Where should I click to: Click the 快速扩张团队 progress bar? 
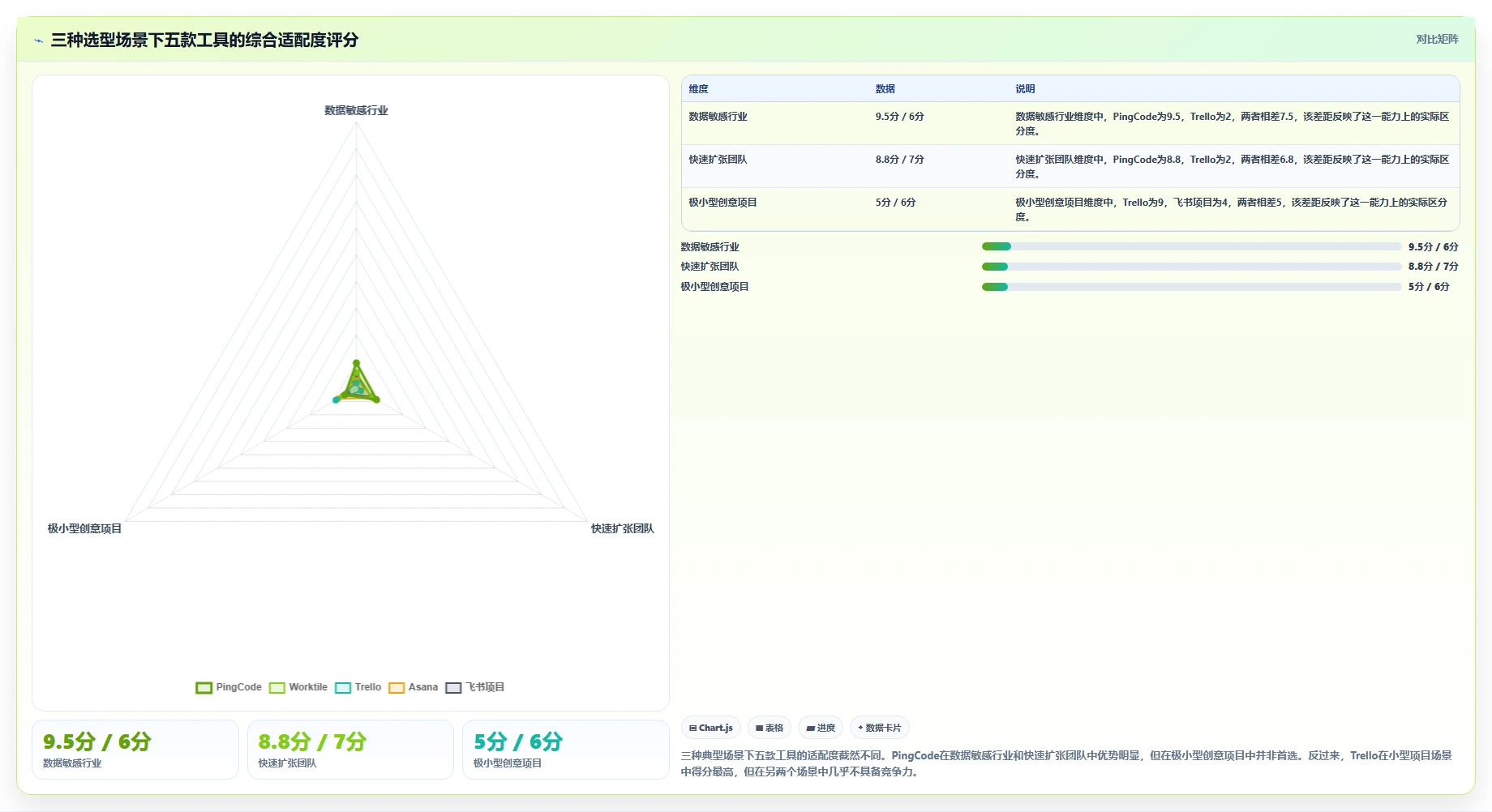click(1191, 267)
